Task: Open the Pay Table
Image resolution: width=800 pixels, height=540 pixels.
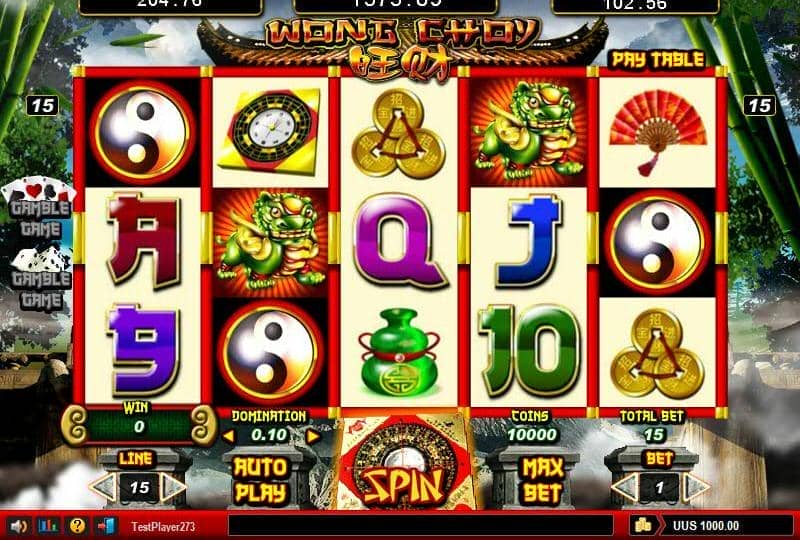Action: (658, 60)
